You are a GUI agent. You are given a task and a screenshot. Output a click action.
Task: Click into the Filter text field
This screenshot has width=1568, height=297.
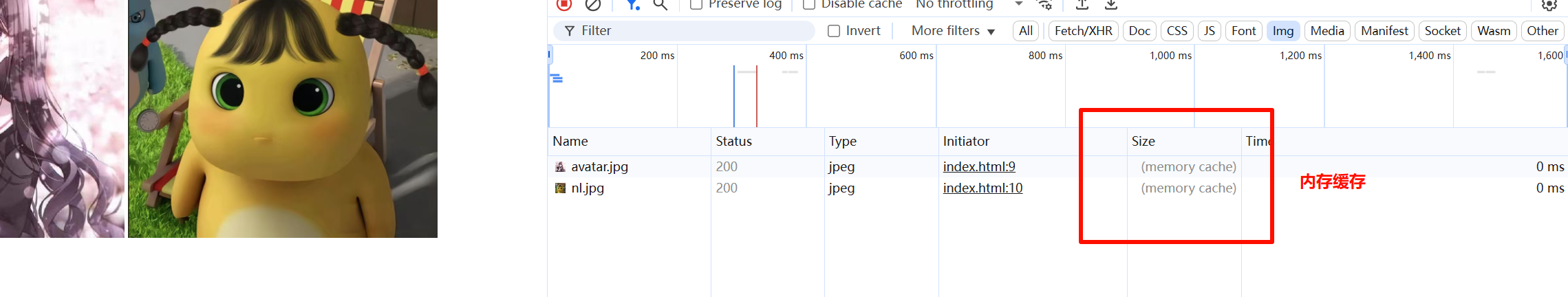684,31
